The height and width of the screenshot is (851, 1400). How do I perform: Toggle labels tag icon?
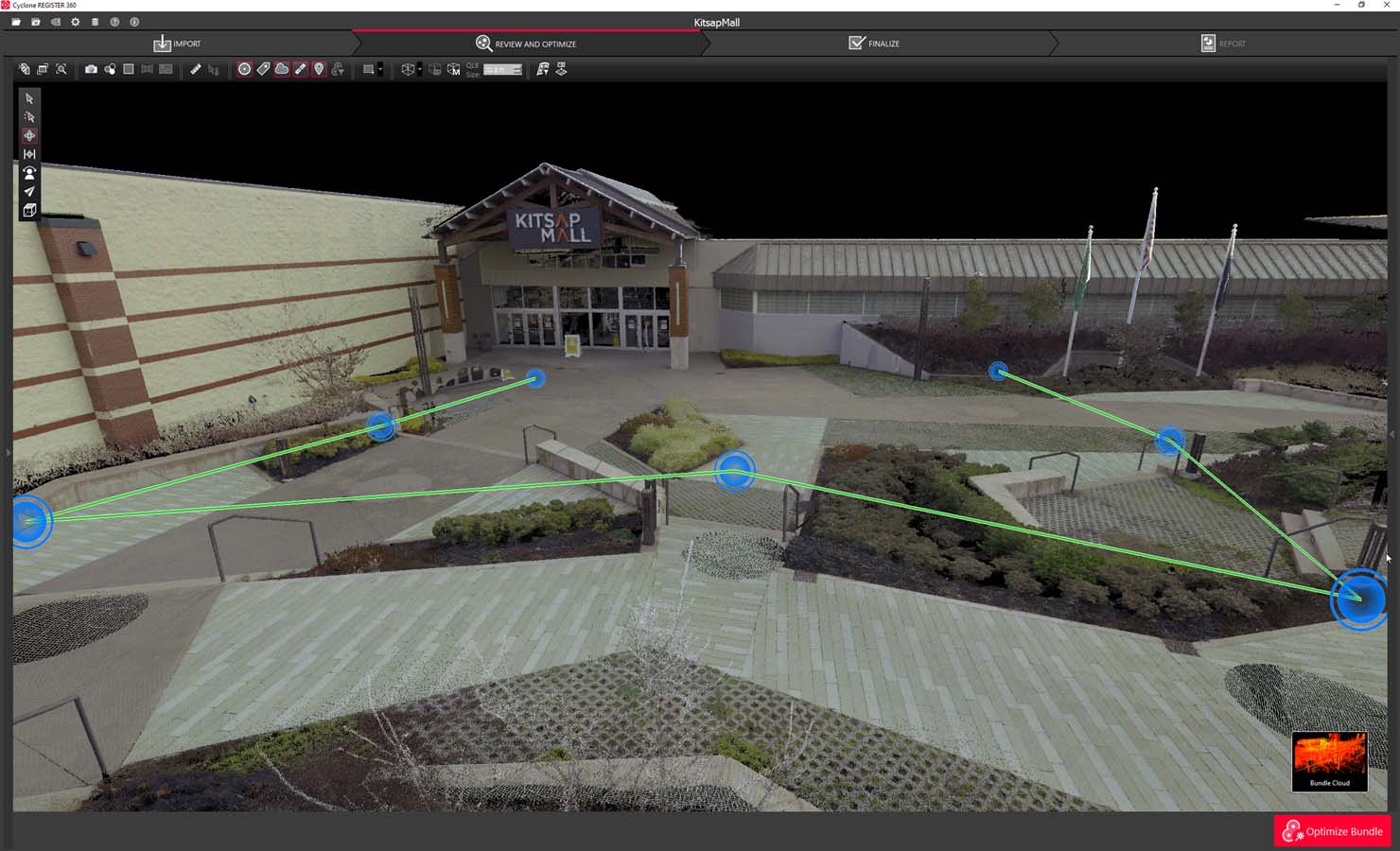(263, 69)
